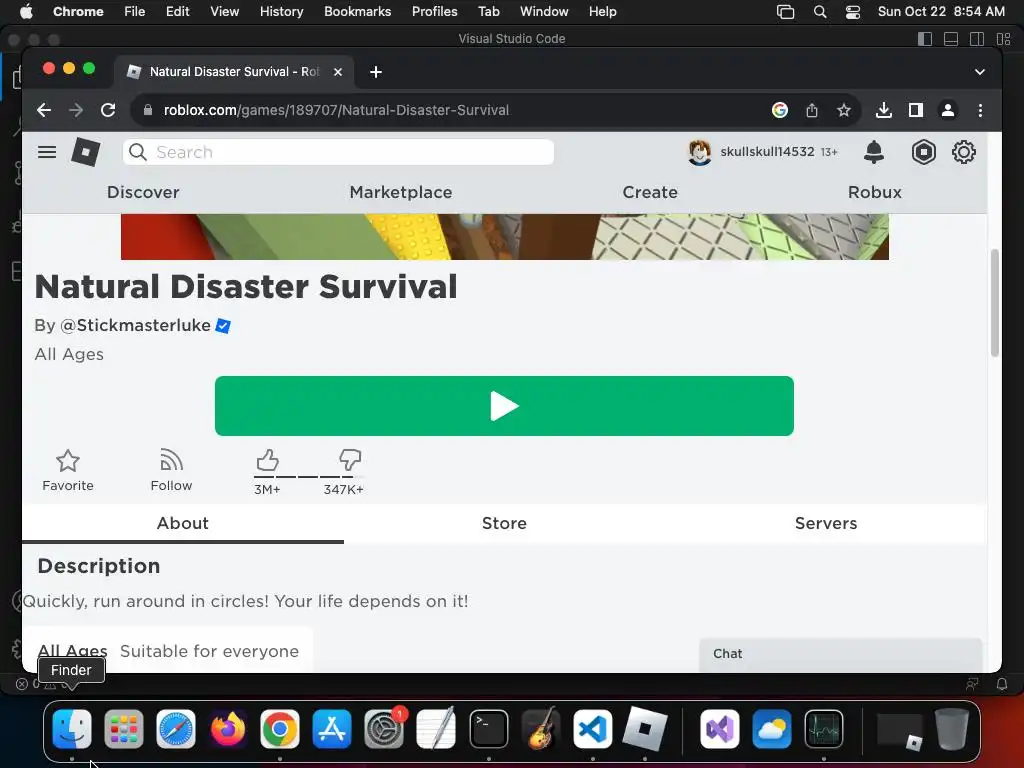The image size is (1024, 768).
Task: Open Chrome three-dot menu
Action: (x=980, y=110)
